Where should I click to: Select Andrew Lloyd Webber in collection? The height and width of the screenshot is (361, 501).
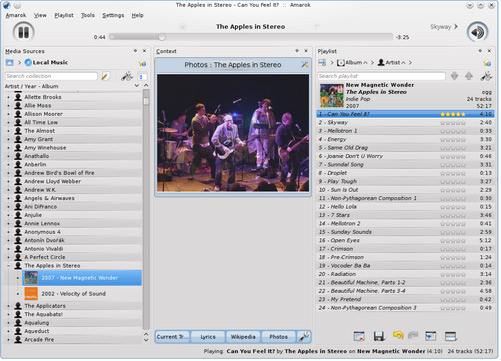[52, 181]
